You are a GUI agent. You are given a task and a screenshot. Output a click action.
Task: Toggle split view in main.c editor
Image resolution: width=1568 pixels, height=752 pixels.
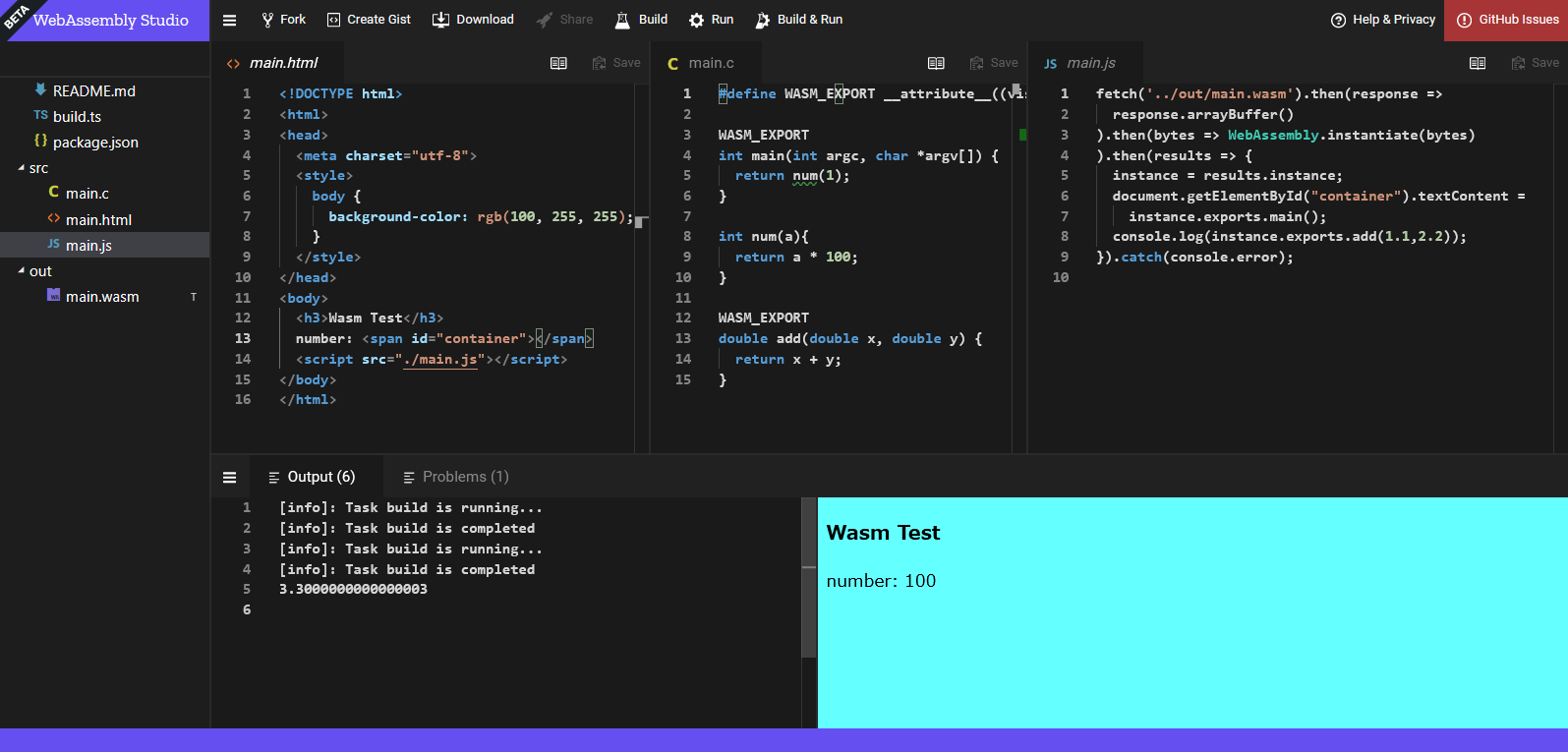(936, 63)
